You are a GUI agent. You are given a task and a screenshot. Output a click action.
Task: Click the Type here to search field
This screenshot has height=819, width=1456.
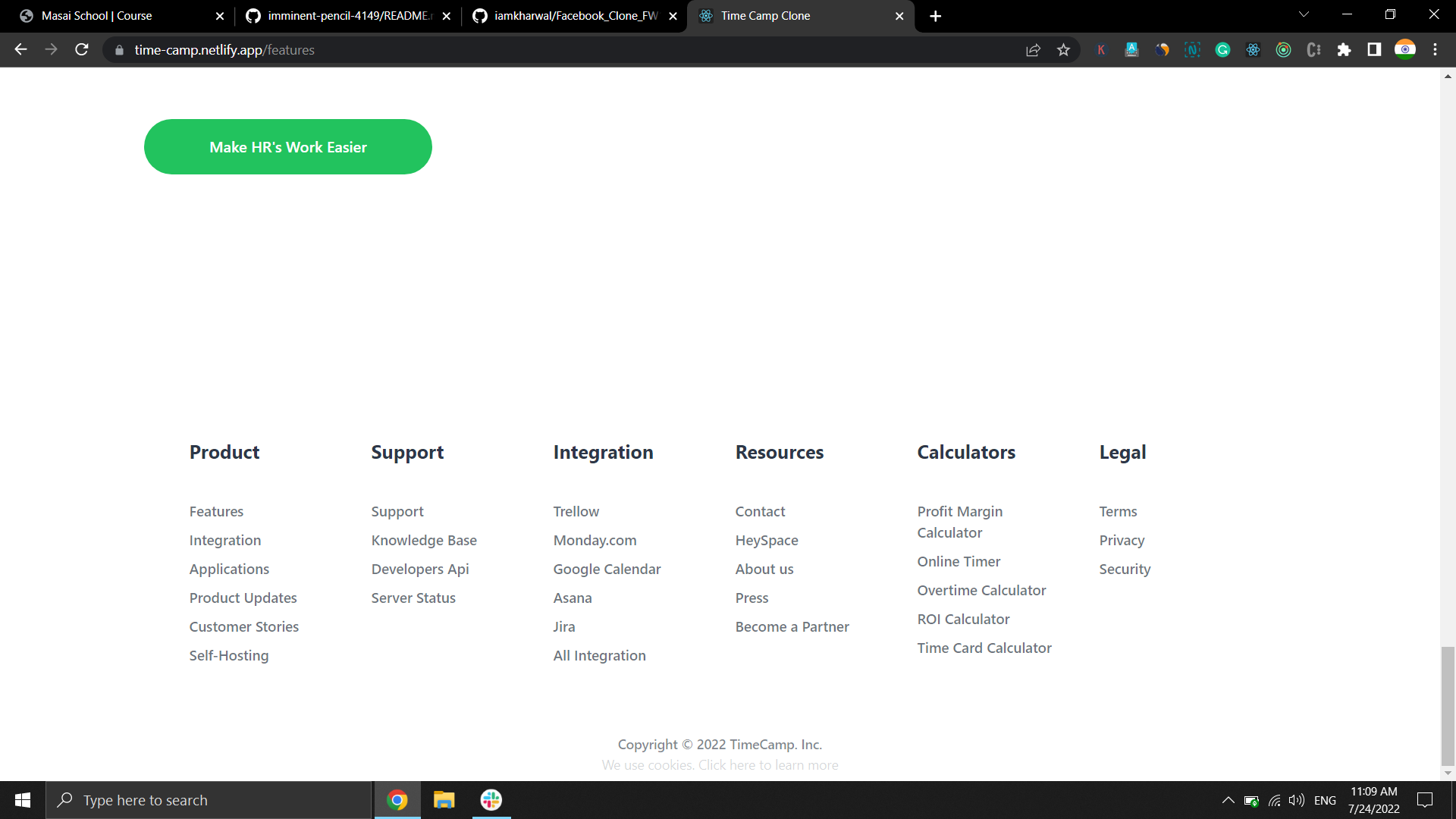(209, 799)
